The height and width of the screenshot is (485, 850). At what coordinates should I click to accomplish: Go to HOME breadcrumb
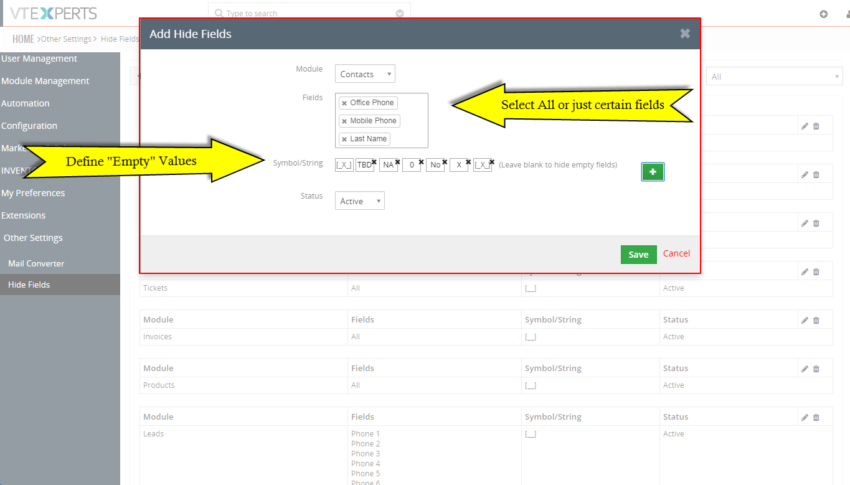[23, 39]
